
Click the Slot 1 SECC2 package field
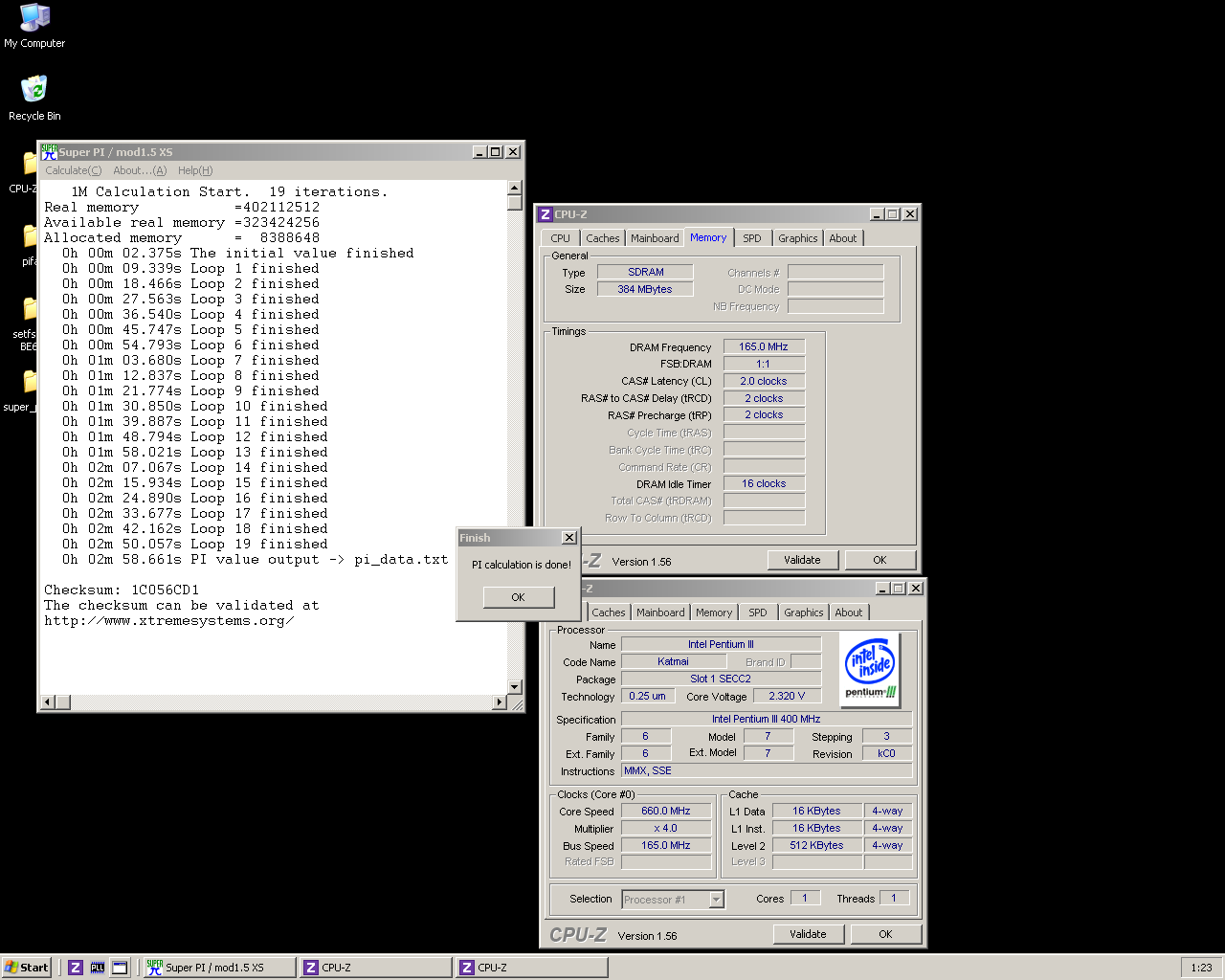pyautogui.click(x=721, y=679)
